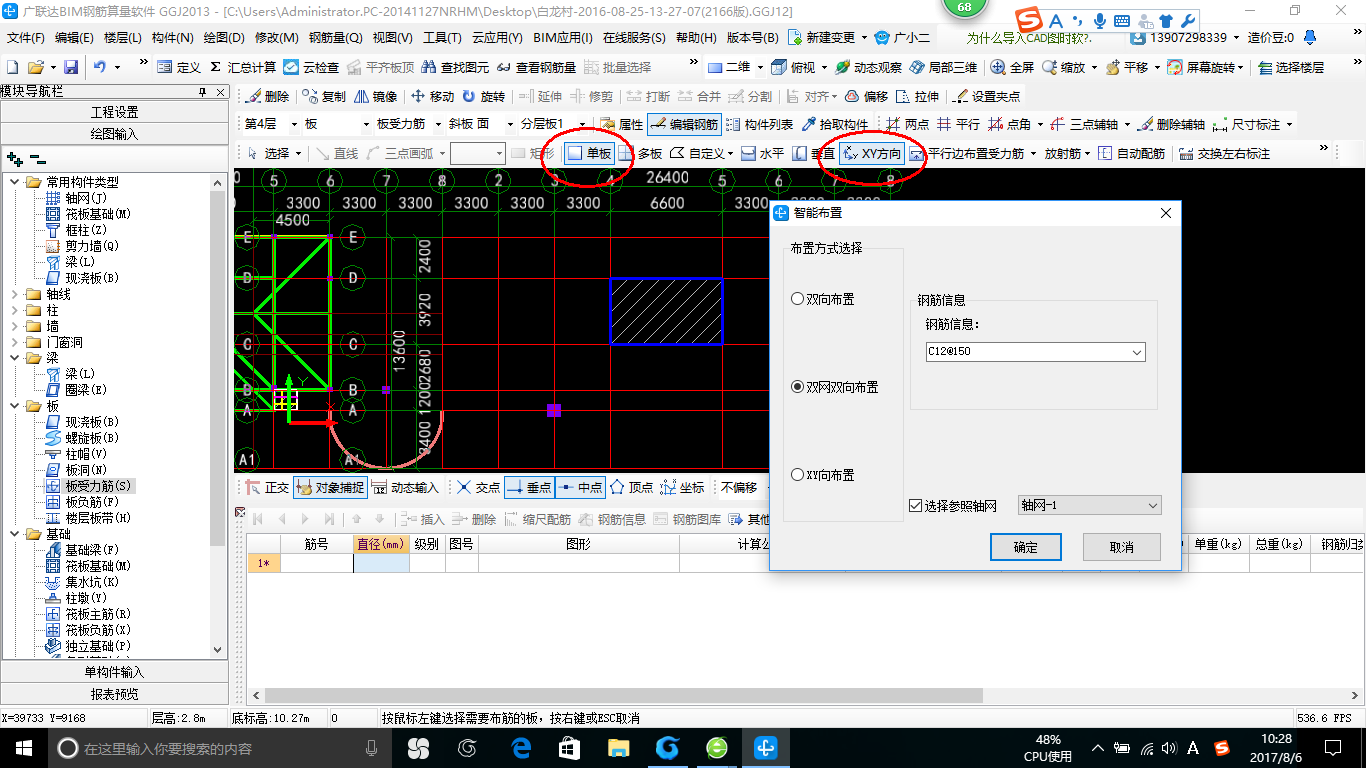Screen dimensions: 1366x768
Task: Select 偏移 offset tool
Action: [866, 97]
